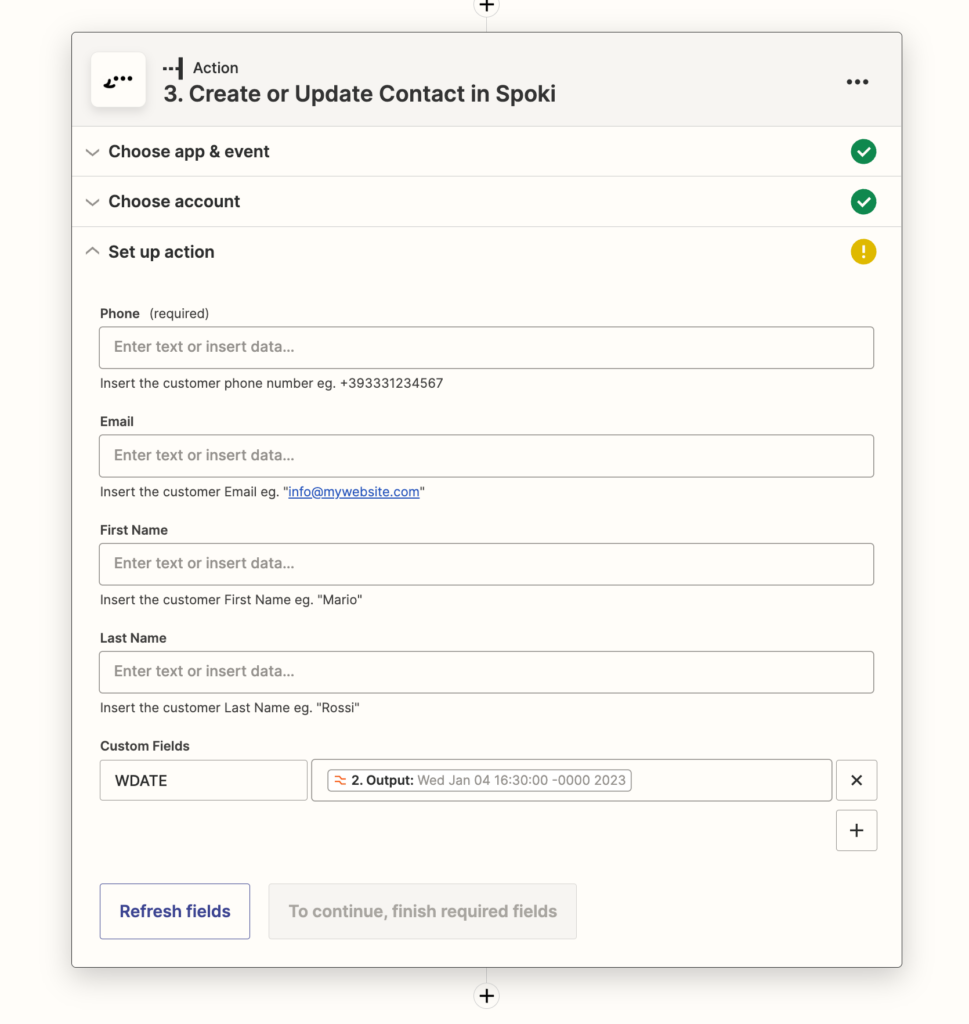Click the WDATE custom field key box
969x1024 pixels.
[x=203, y=780]
